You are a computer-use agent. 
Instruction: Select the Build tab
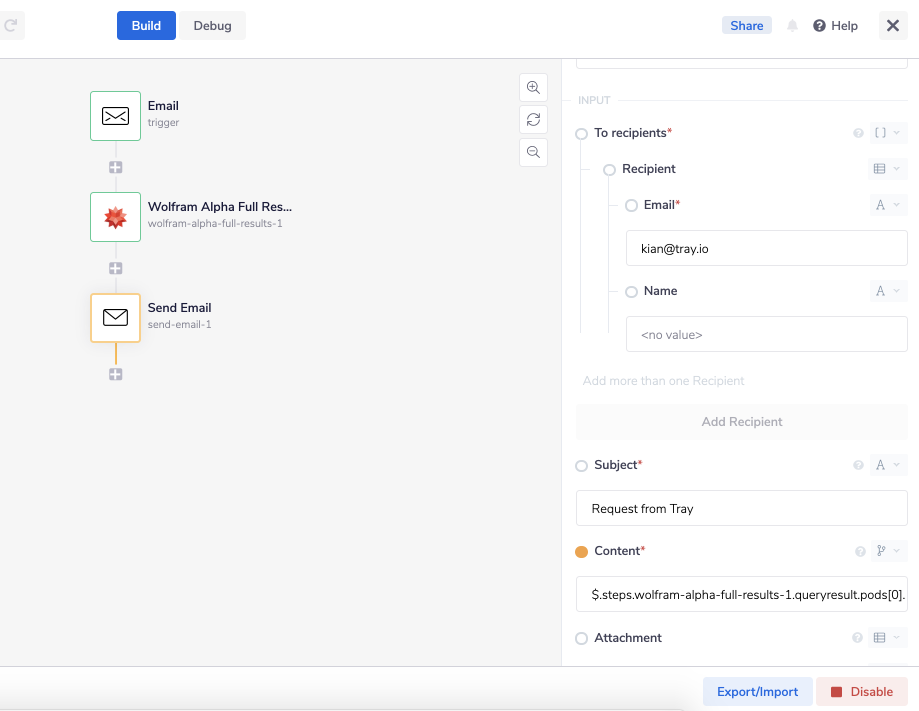click(x=145, y=25)
